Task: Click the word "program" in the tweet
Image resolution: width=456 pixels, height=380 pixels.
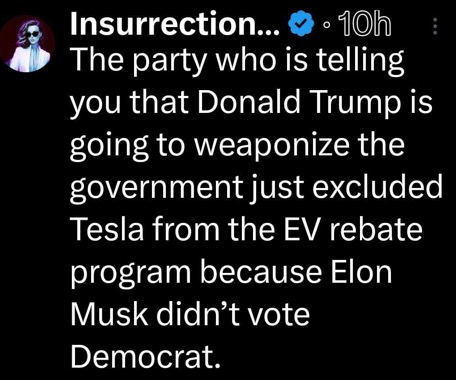Action: 130,274
